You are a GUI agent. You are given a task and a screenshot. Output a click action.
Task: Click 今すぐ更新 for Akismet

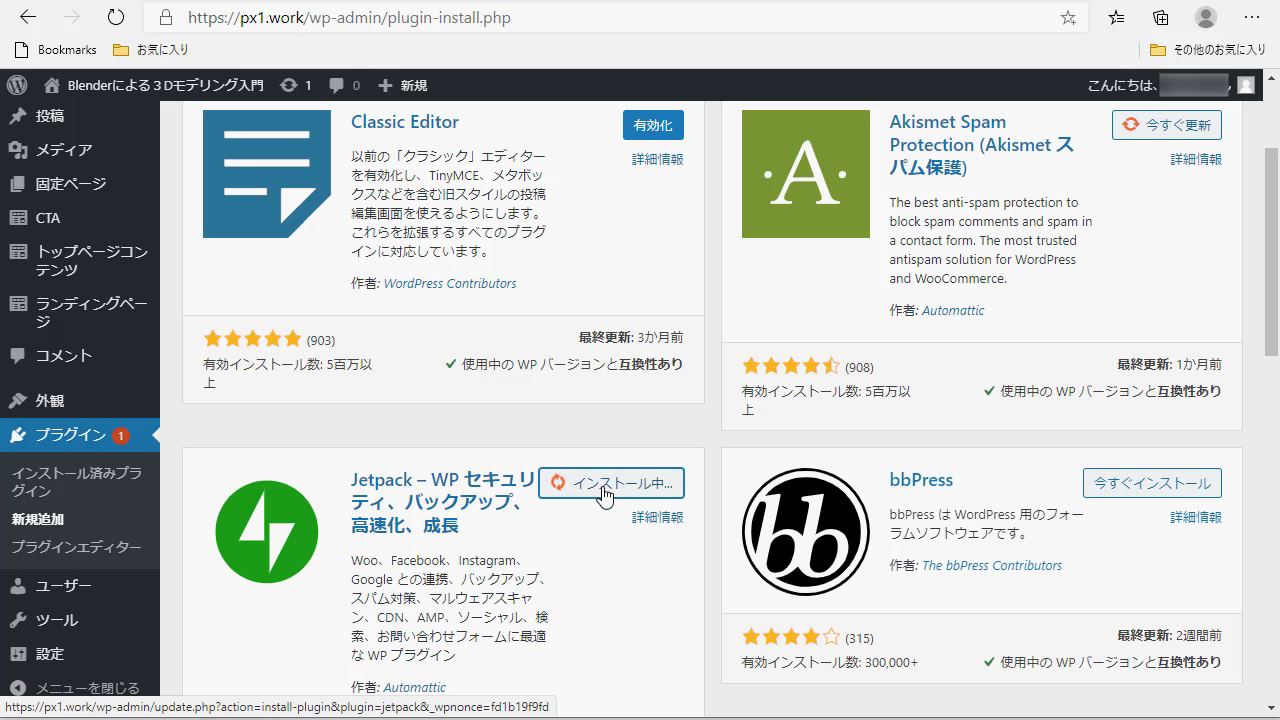(x=1166, y=125)
